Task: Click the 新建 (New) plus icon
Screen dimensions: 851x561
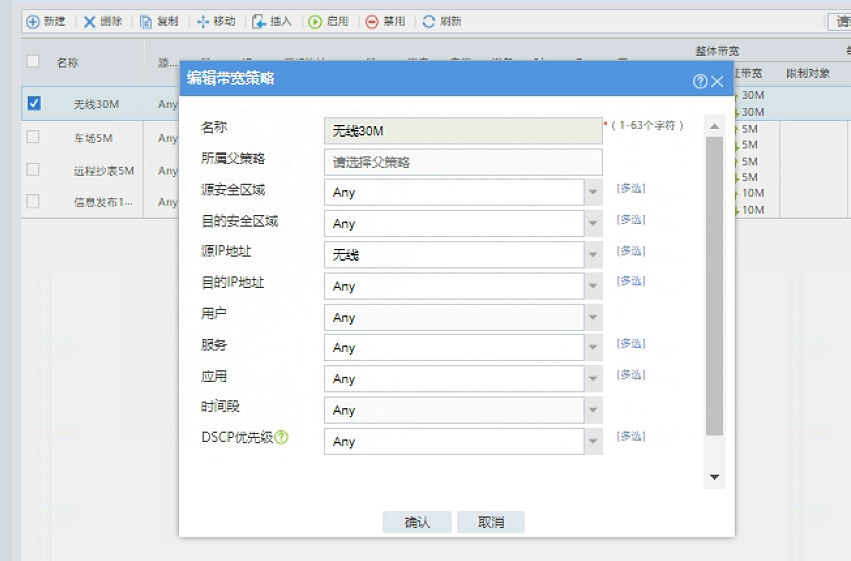Action: coord(32,21)
